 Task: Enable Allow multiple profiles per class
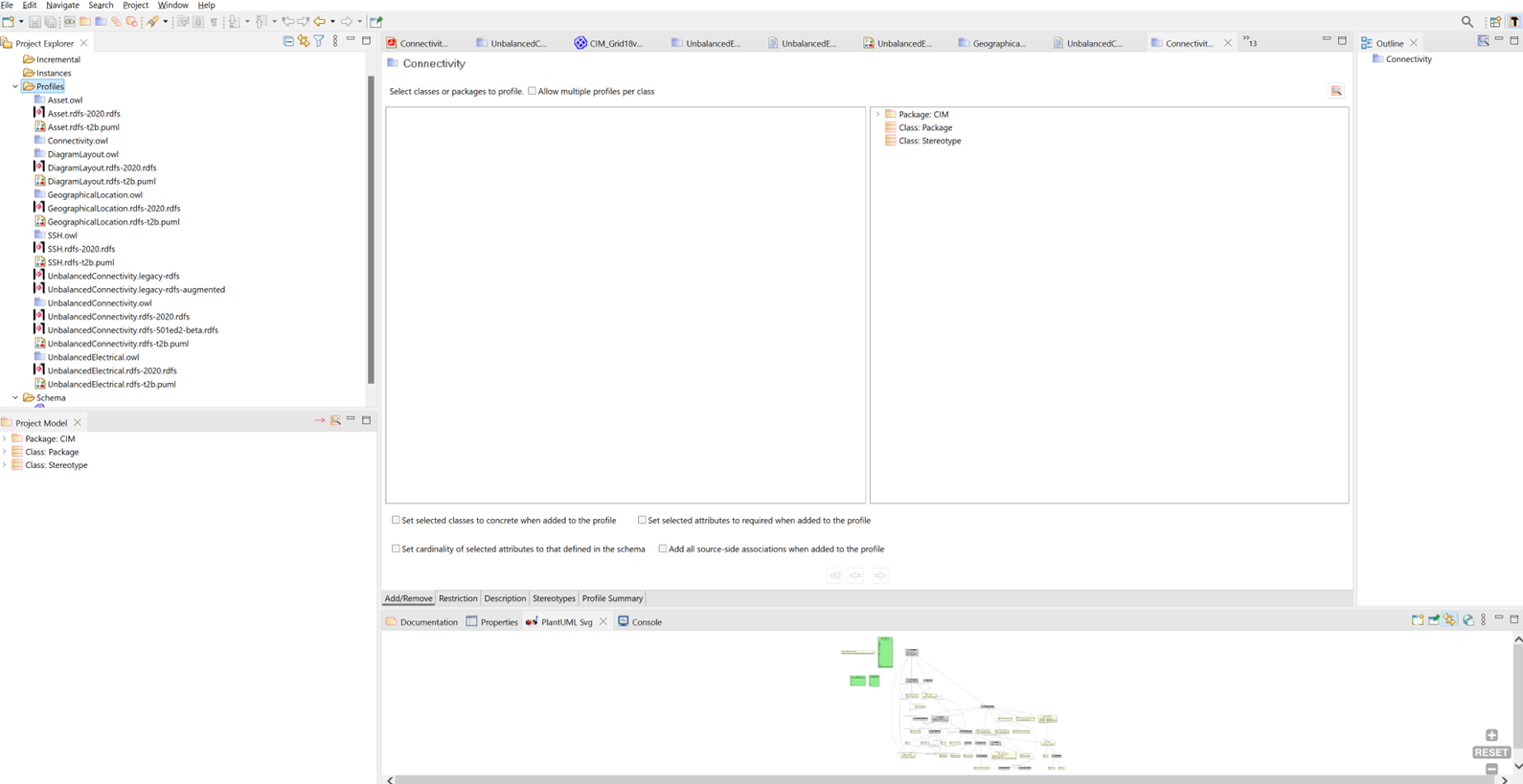[533, 91]
